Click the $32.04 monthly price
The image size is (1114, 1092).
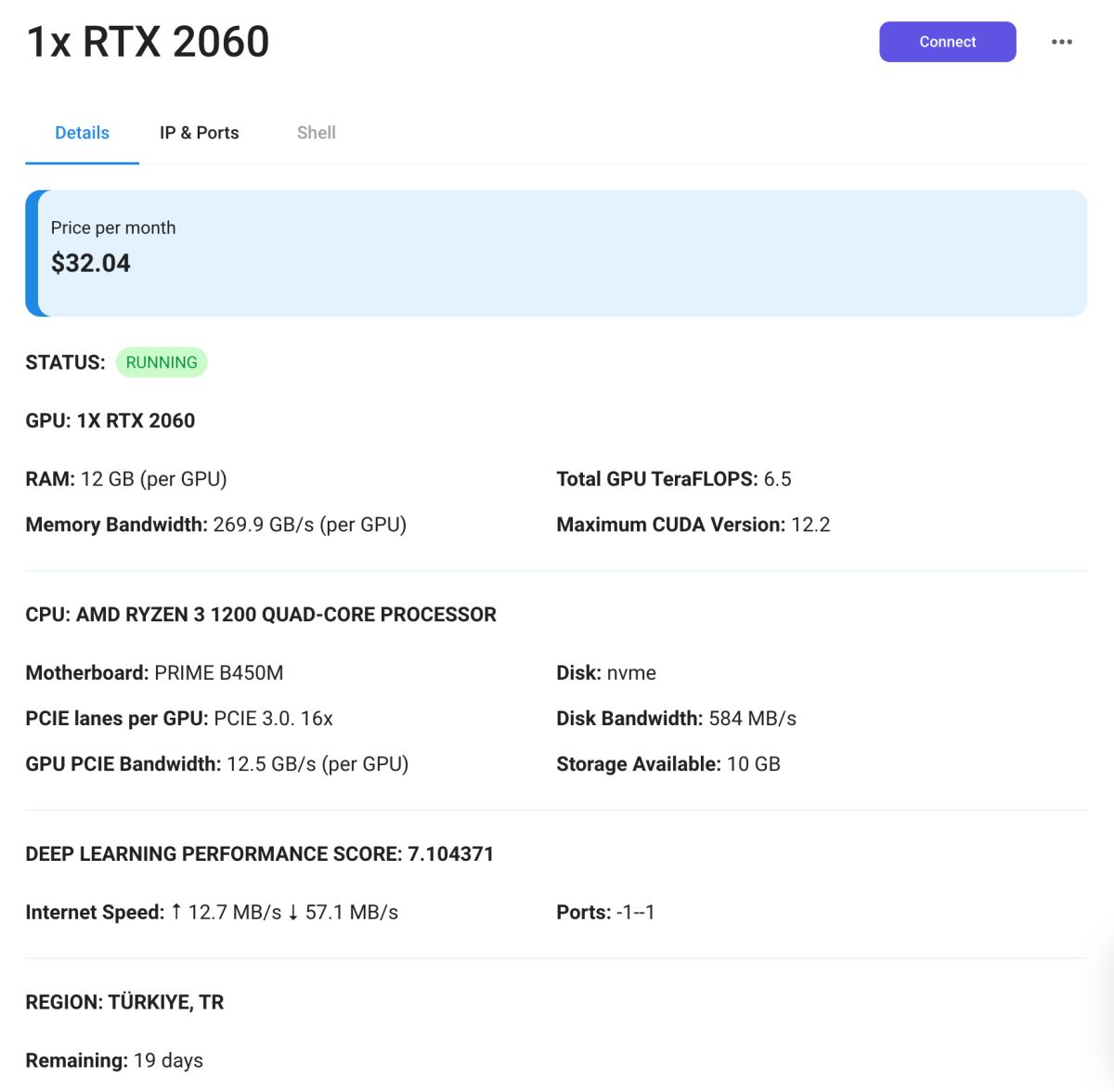tap(91, 264)
